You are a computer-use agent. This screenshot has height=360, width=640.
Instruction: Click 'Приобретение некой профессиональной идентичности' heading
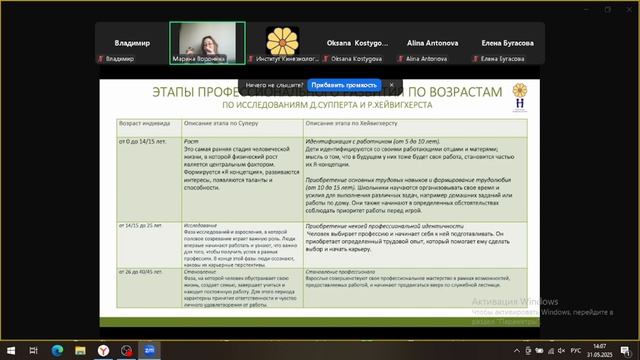click(384, 226)
